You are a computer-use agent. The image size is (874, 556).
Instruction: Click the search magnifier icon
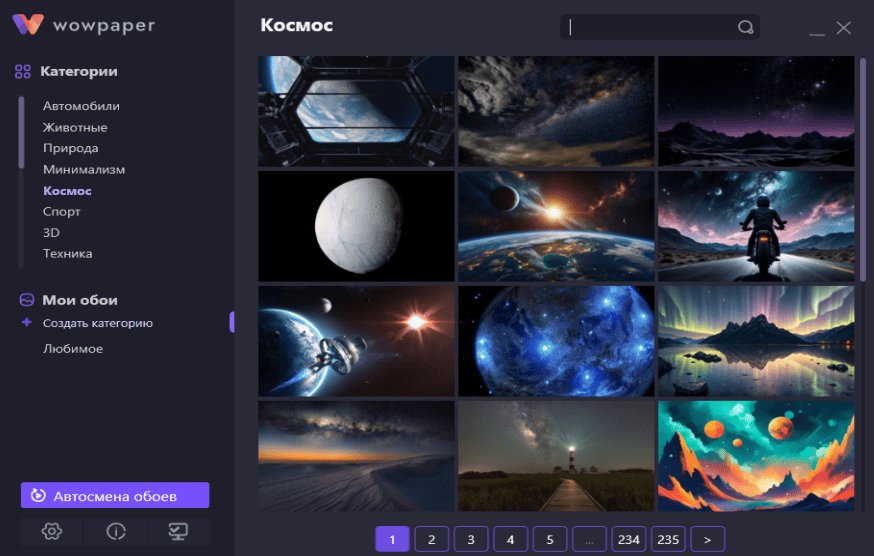[x=745, y=28]
